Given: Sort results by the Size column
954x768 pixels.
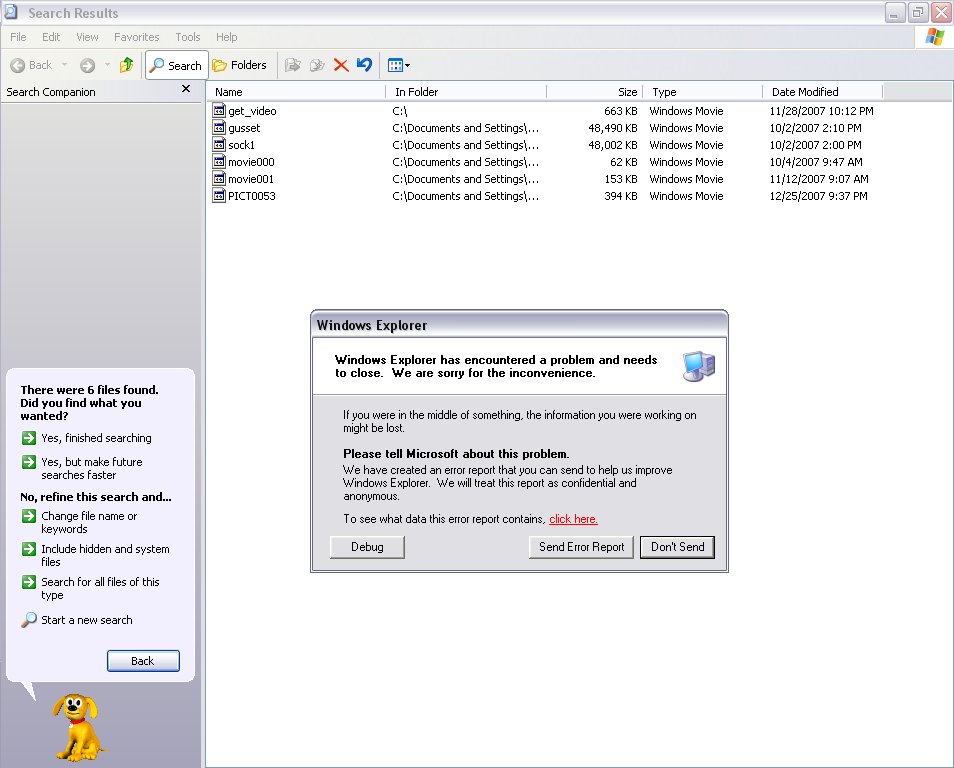Looking at the screenshot, I should coord(594,92).
